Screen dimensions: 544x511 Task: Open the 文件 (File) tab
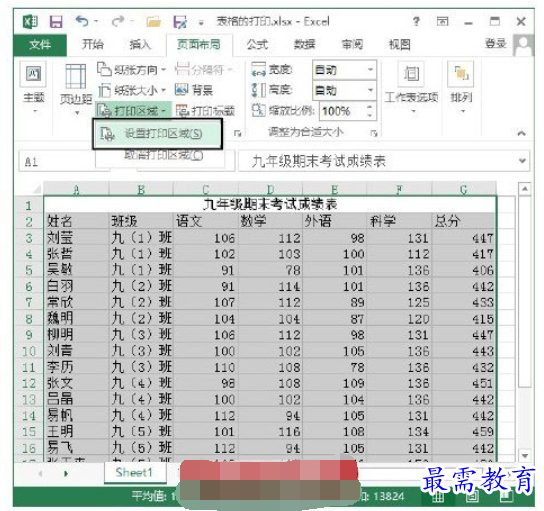pyautogui.click(x=40, y=45)
